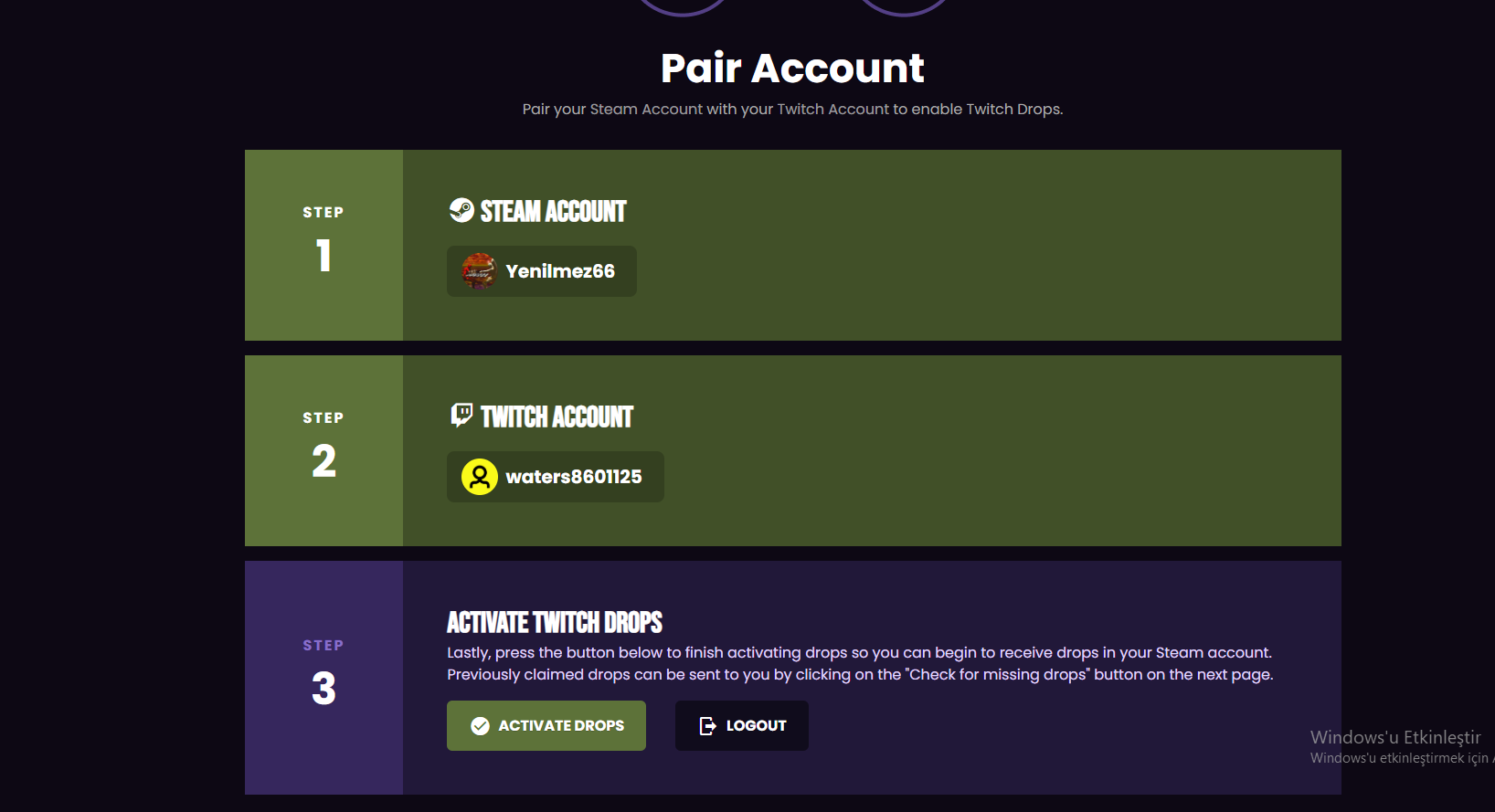This screenshot has width=1495, height=812.
Task: Click the yellow Twitch user avatar
Action: pyautogui.click(x=479, y=477)
